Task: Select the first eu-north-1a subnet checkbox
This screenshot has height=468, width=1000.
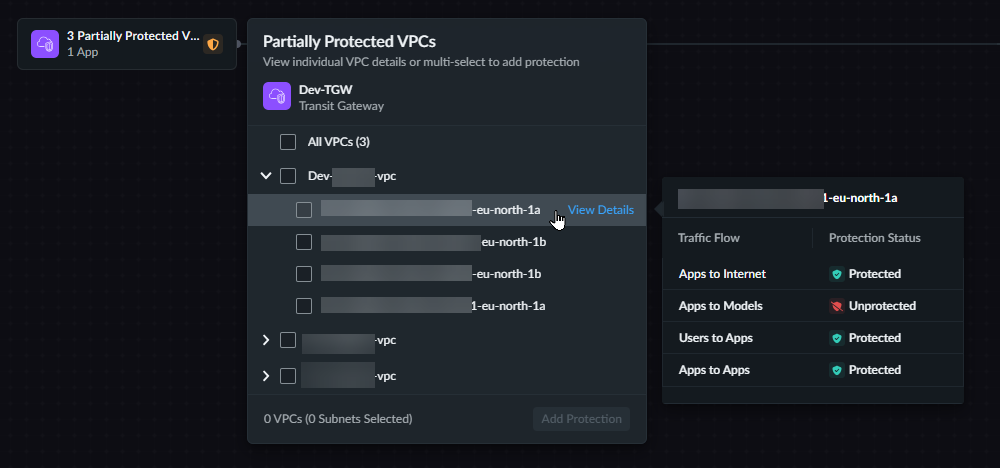Action: (304, 210)
